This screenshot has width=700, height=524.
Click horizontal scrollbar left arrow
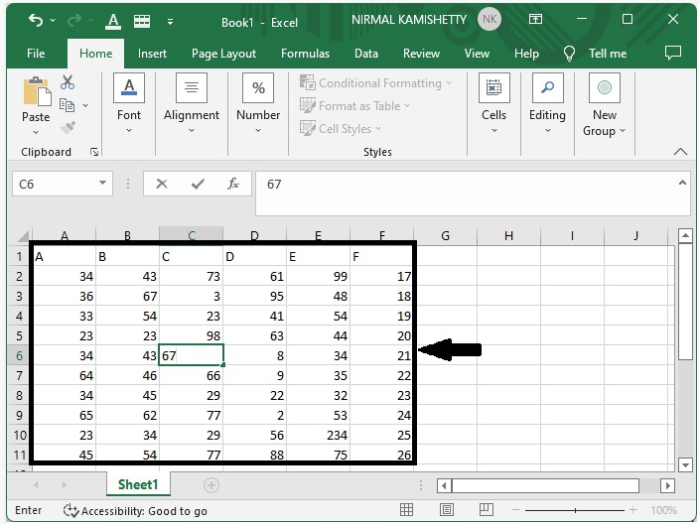coord(444,485)
